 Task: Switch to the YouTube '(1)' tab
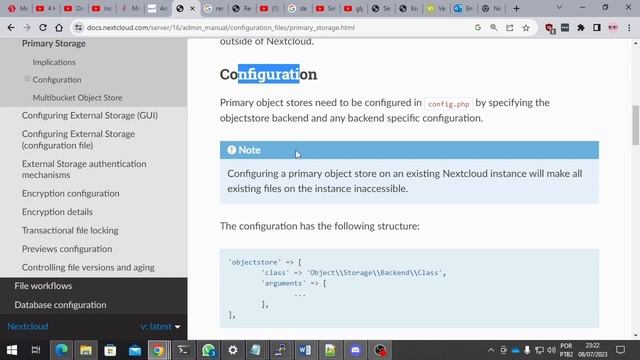pos(269,8)
